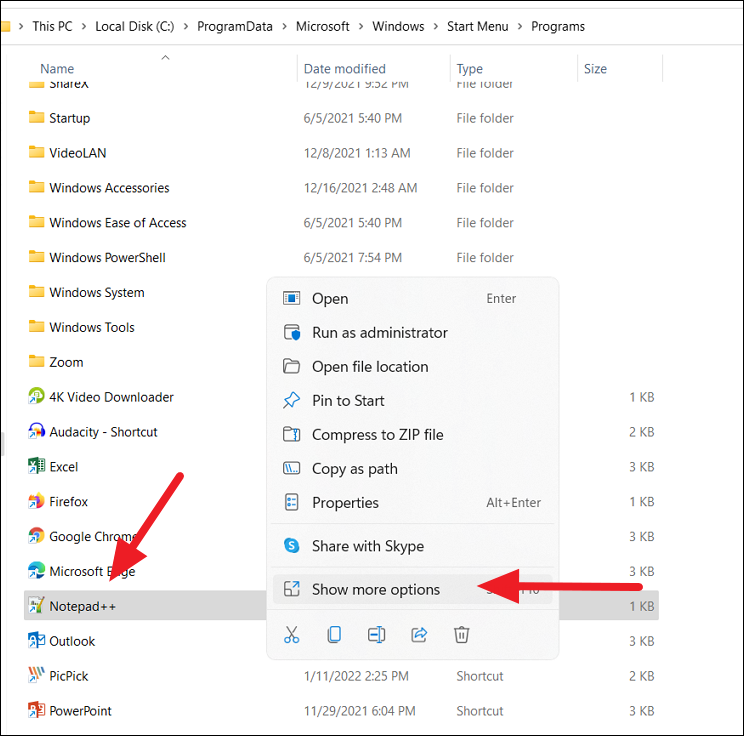
Task: Expand the chevron after ProgramData breadcrumb
Action: pos(284,27)
